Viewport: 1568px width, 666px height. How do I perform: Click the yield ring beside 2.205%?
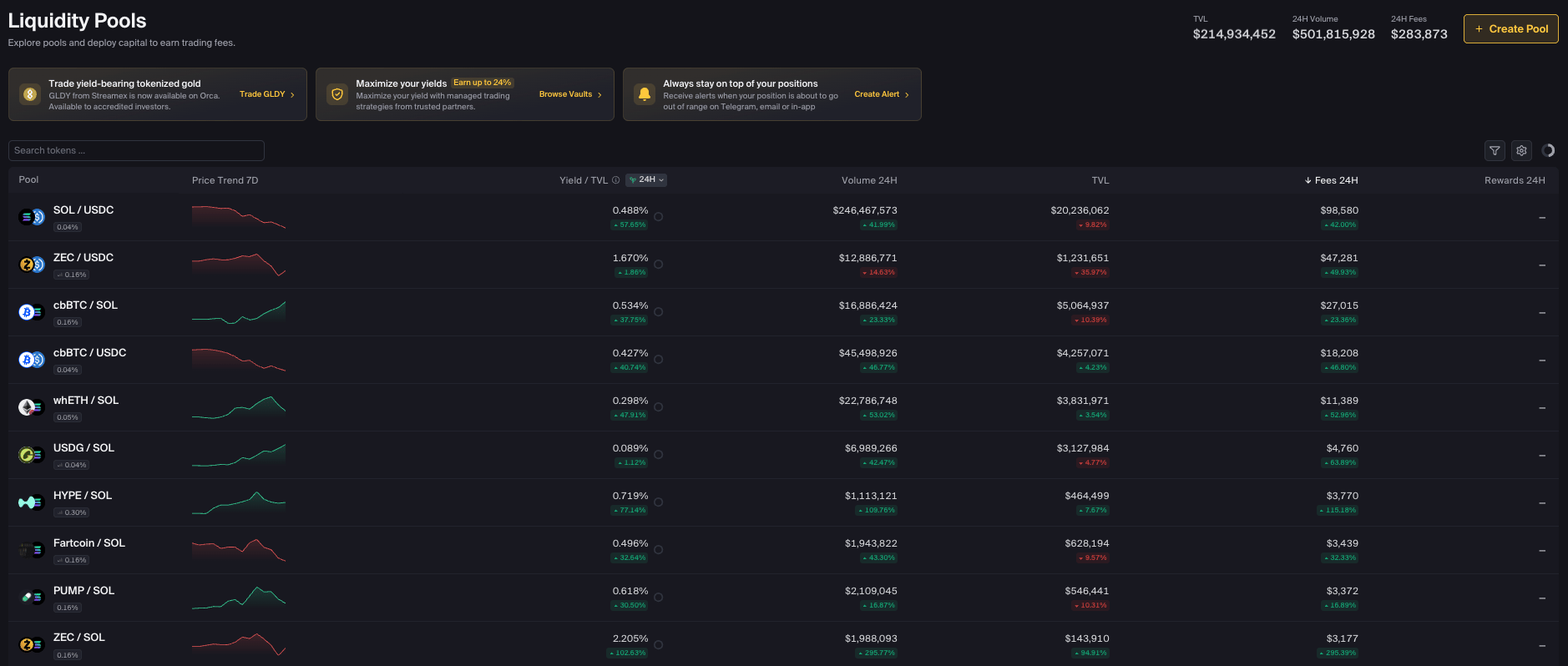click(x=659, y=645)
